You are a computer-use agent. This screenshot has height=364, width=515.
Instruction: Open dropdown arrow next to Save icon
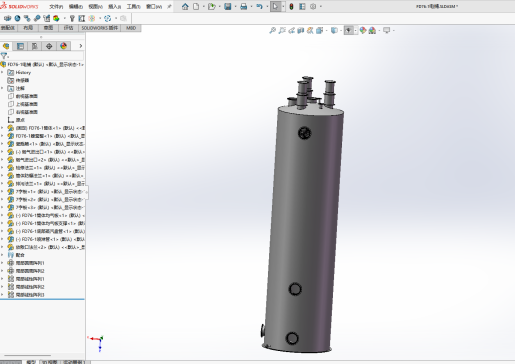pos(235,6)
